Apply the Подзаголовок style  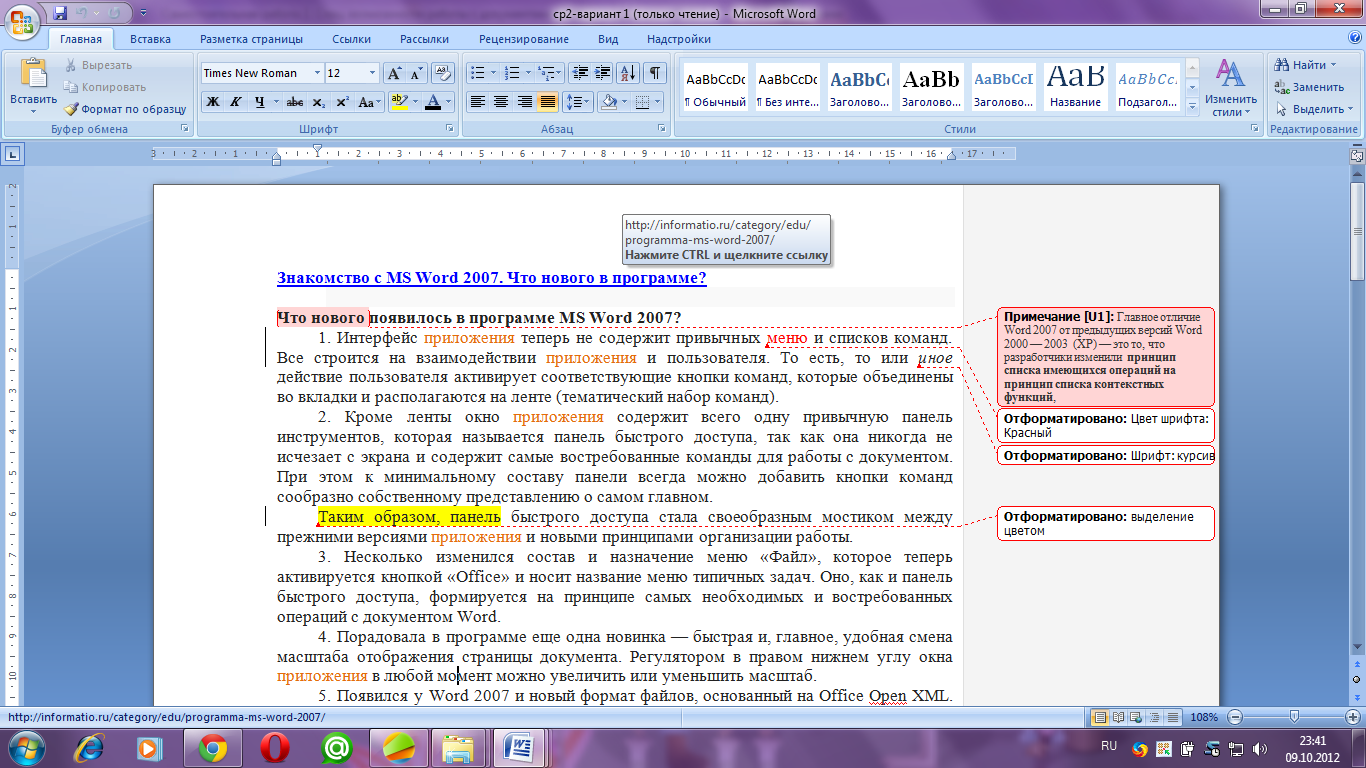(1148, 88)
